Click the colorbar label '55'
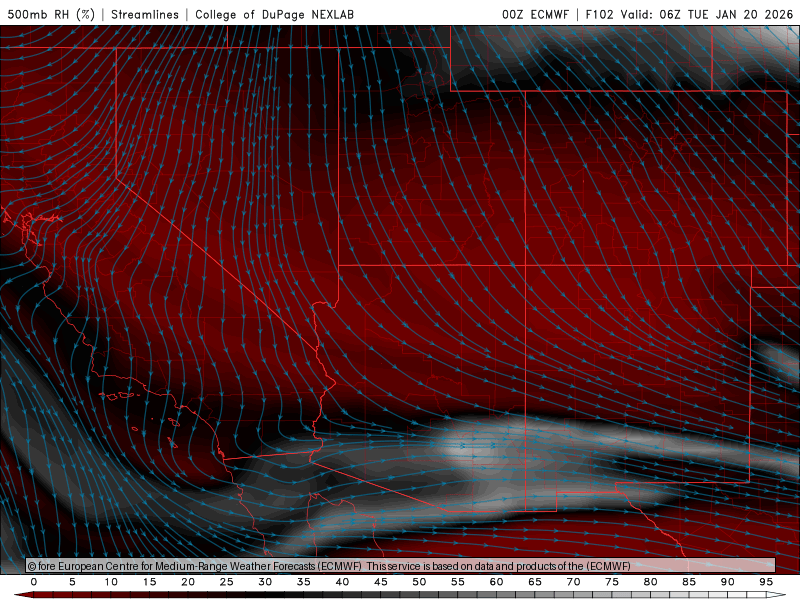Image resolution: width=800 pixels, height=600 pixels. (x=458, y=582)
